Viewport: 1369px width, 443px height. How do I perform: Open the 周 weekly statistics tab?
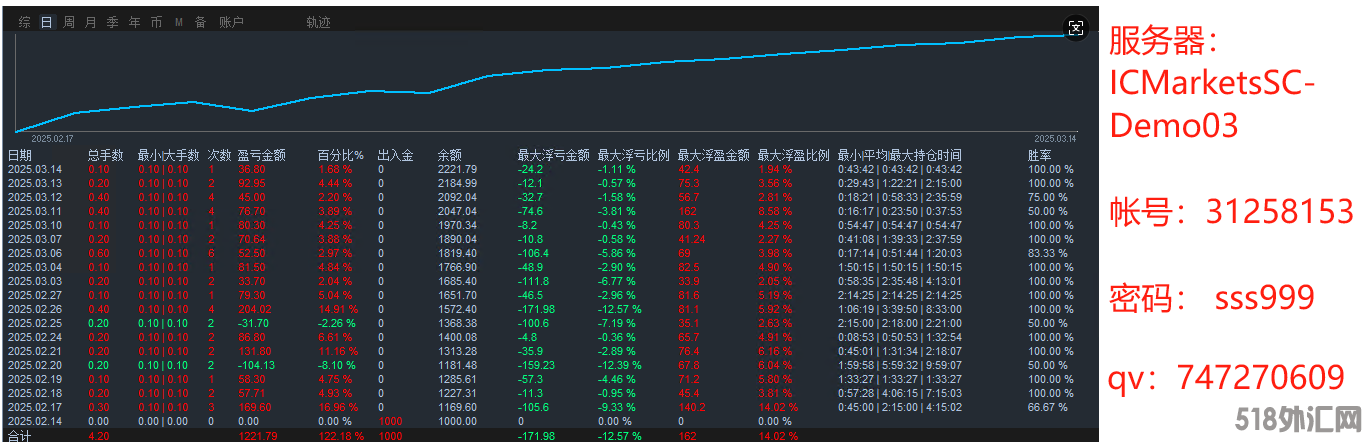point(68,22)
